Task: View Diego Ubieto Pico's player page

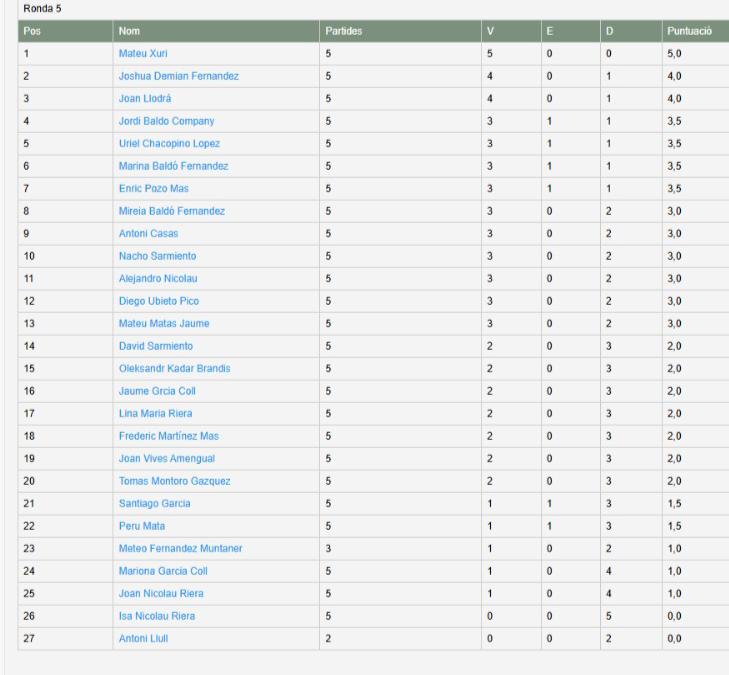Action: 158,301
